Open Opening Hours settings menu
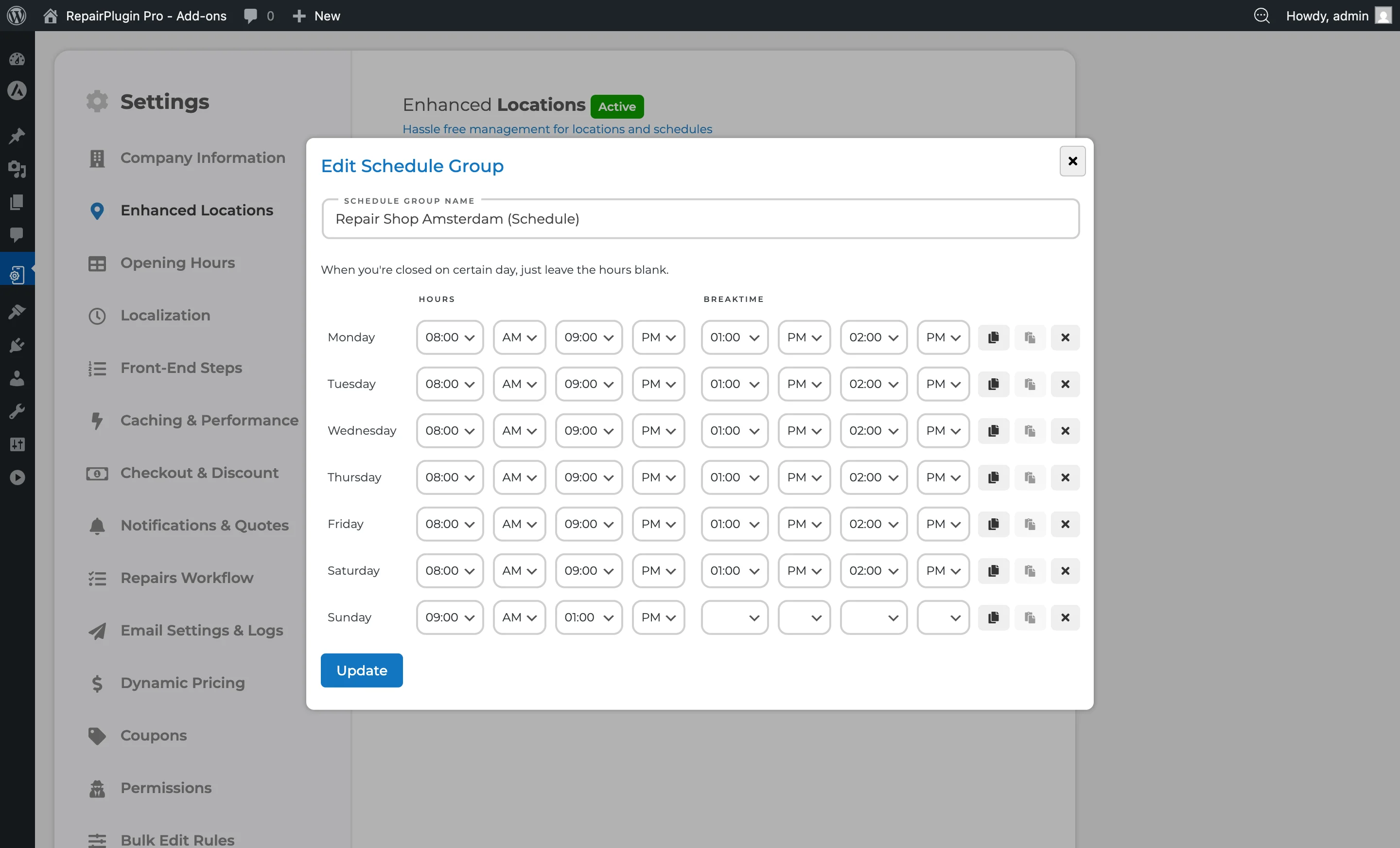Viewport: 1400px width, 848px height. click(x=177, y=263)
